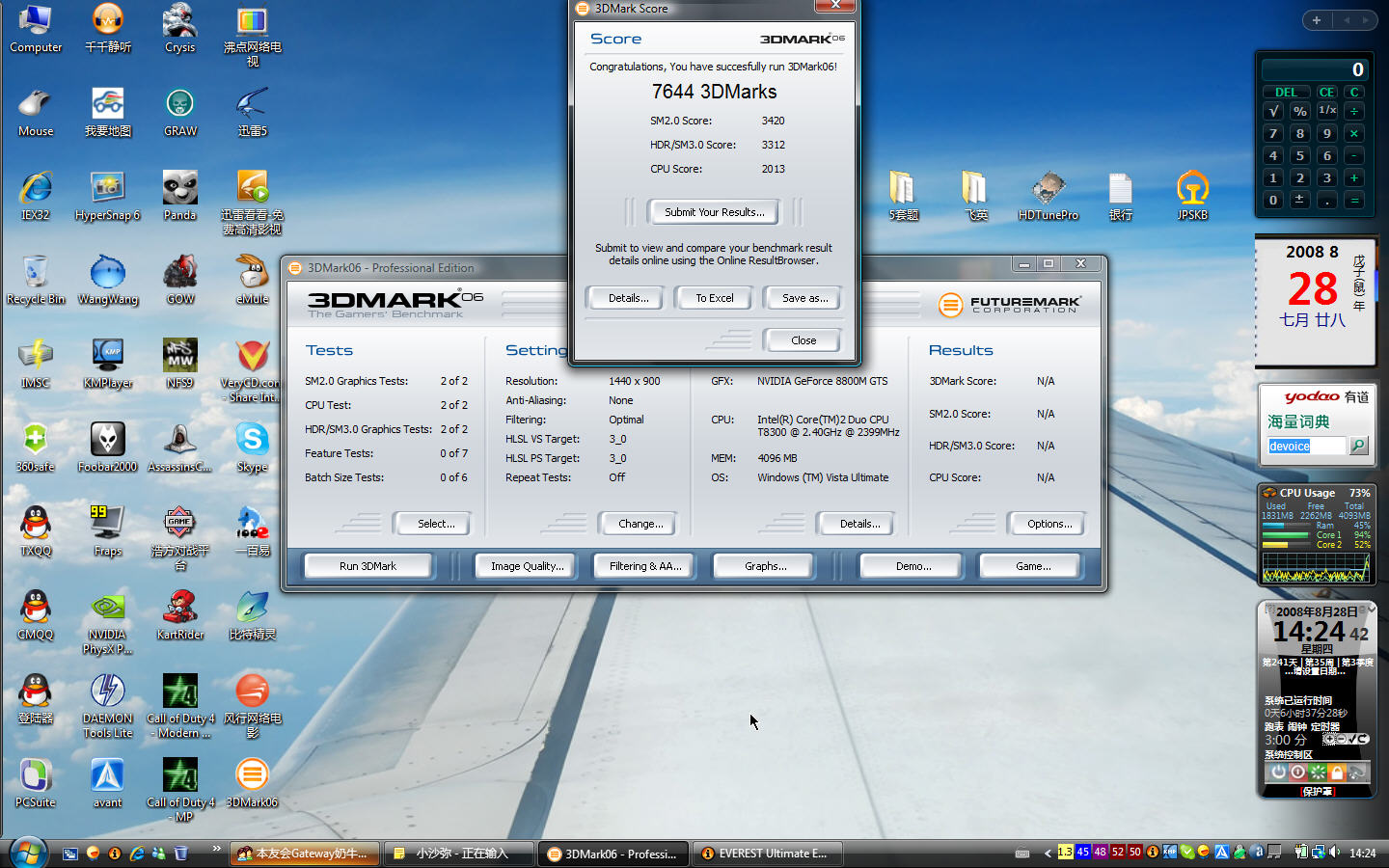Open the Computer desktop icon
Viewport: 1389px width, 868px height.
click(x=36, y=29)
